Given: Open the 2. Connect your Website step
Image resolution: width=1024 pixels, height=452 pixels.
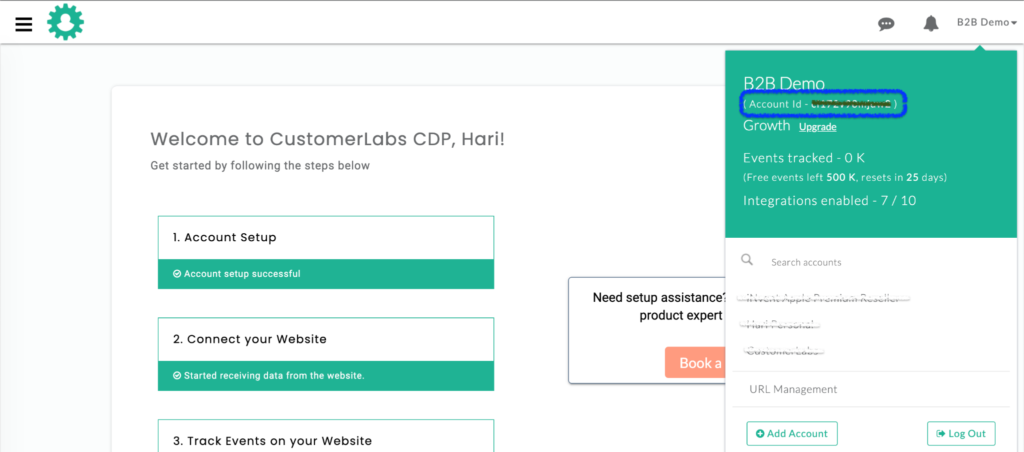Looking at the screenshot, I should point(326,340).
